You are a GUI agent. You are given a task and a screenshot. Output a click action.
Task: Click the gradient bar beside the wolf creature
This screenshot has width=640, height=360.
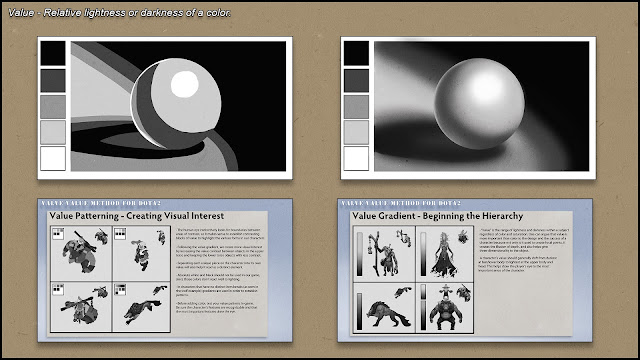pos(360,311)
